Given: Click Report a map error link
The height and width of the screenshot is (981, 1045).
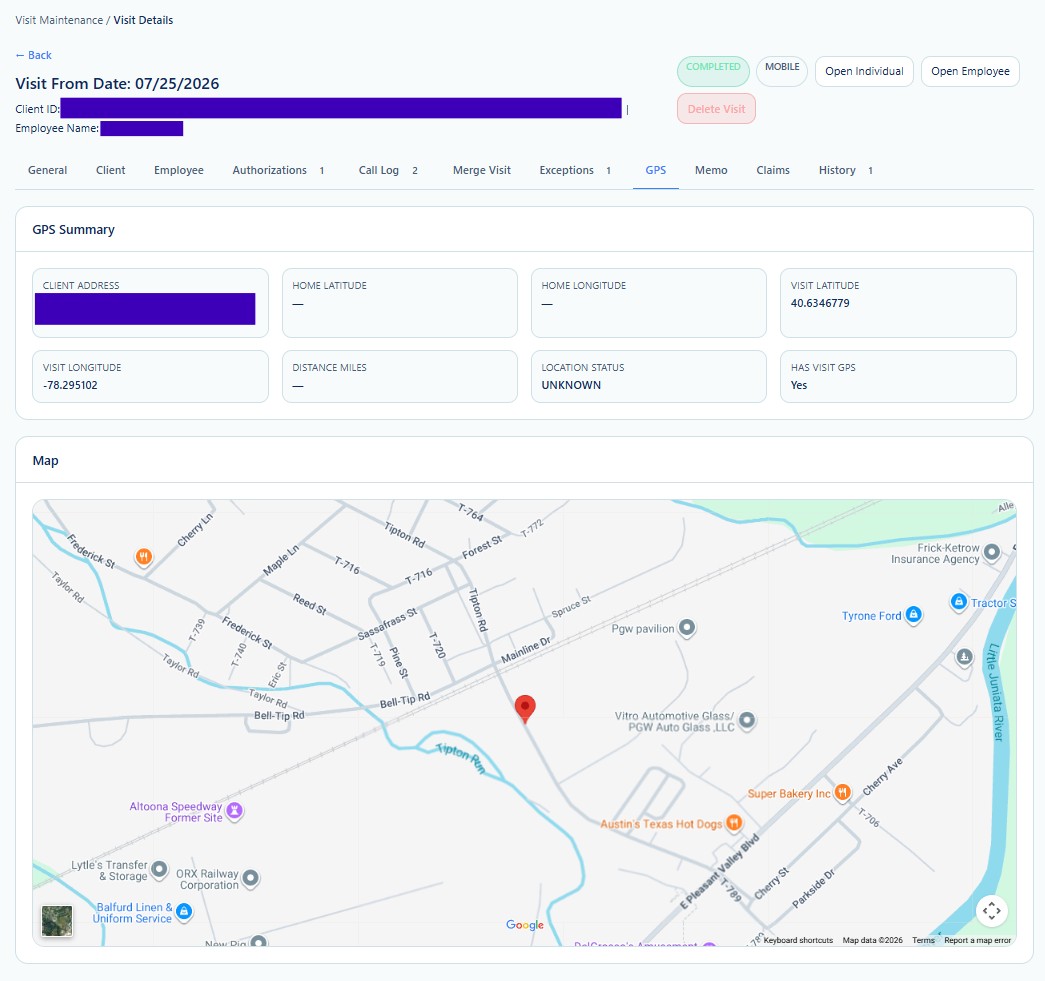Looking at the screenshot, I should click(x=977, y=940).
